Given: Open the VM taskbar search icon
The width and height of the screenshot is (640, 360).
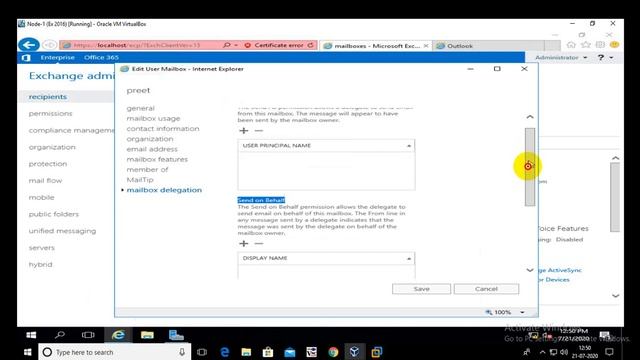Looking at the screenshot, I should 60,335.
